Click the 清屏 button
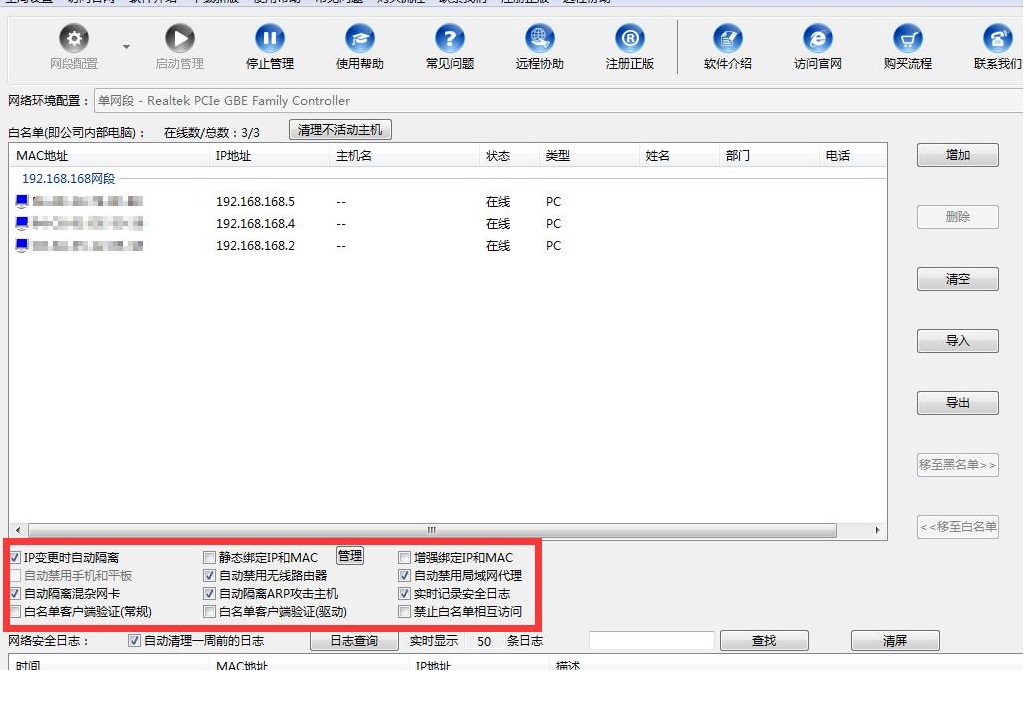Image resolution: width=1025 pixels, height=704 pixels. [895, 641]
